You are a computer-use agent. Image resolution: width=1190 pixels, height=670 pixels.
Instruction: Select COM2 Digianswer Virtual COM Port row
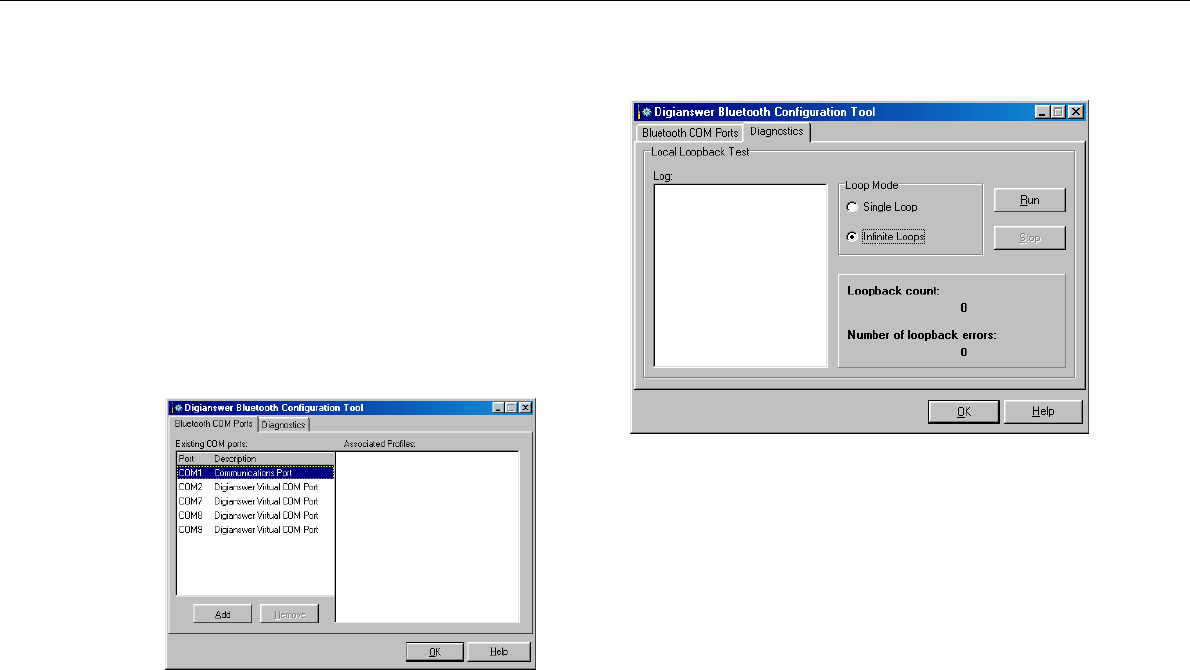(x=255, y=487)
